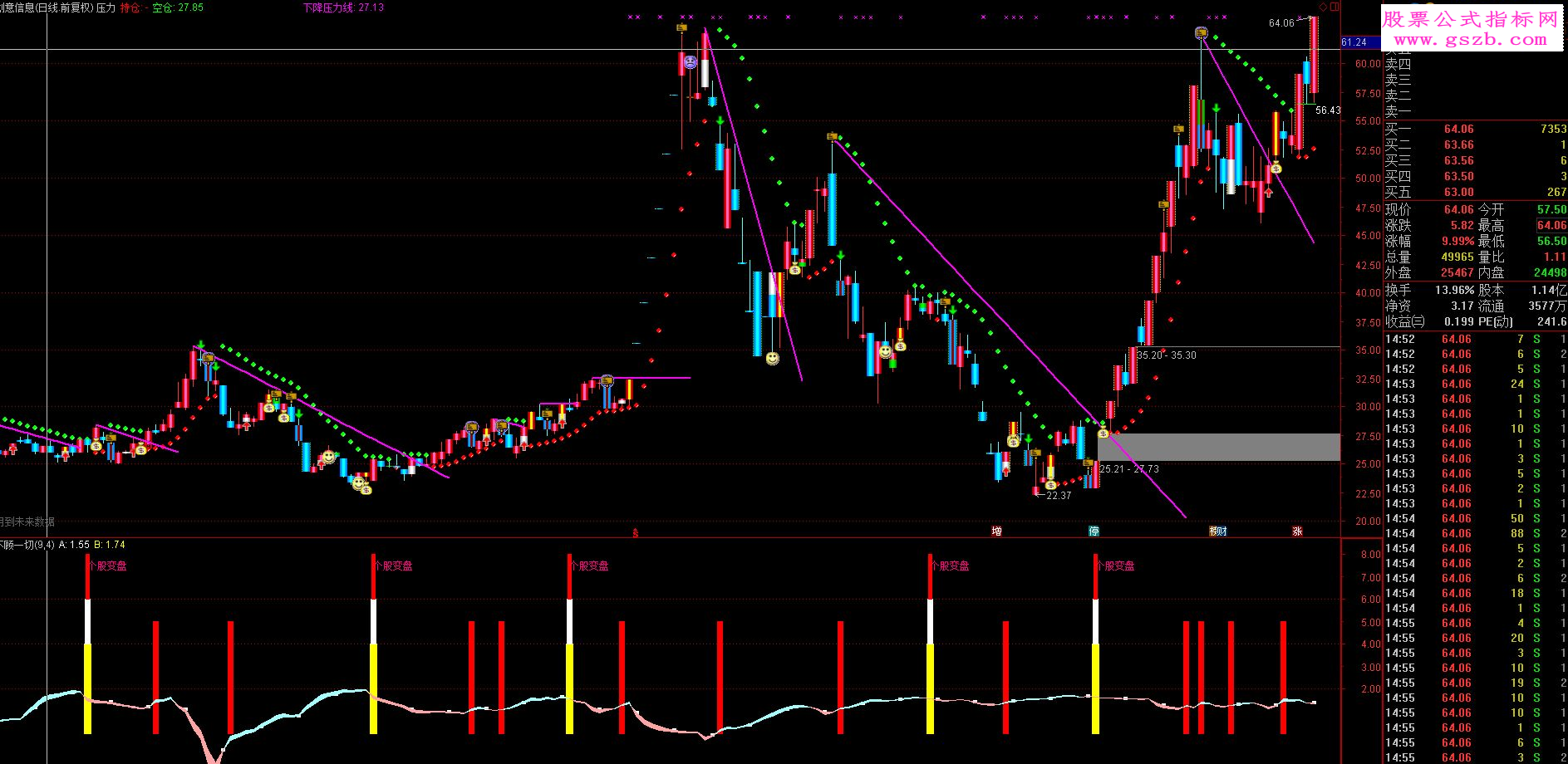The width and height of the screenshot is (1568, 764).
Task: Click the 股本 value 1.14亿
Action: 1548,290
